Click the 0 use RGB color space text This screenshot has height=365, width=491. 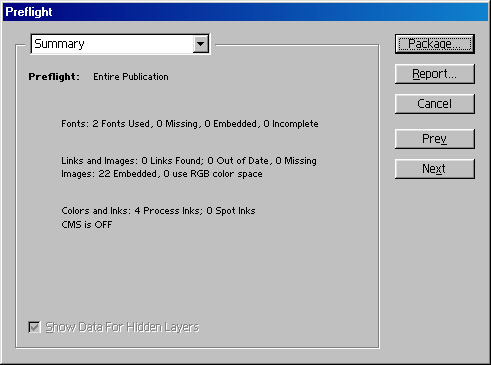click(x=213, y=174)
